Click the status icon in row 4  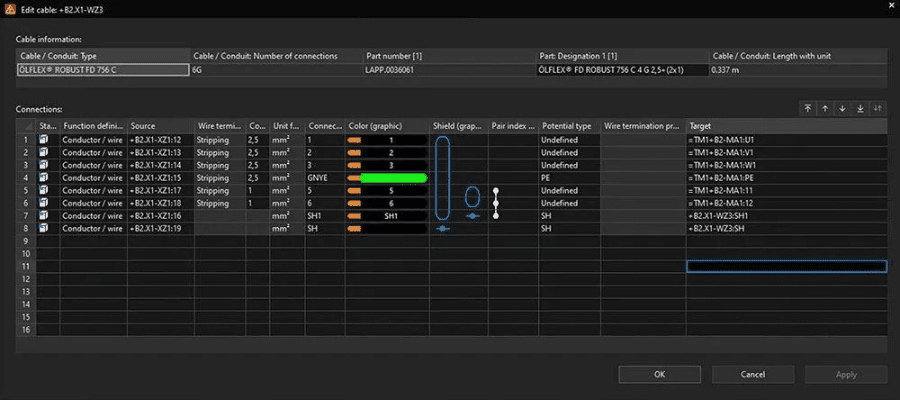[44, 178]
